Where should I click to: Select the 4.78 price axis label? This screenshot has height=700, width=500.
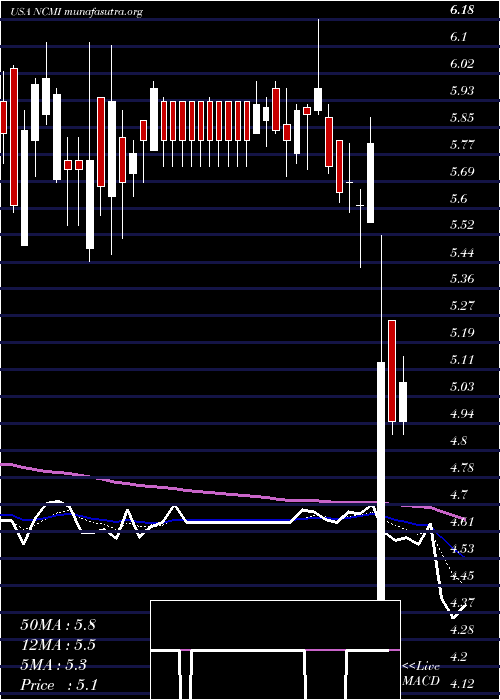click(462, 467)
